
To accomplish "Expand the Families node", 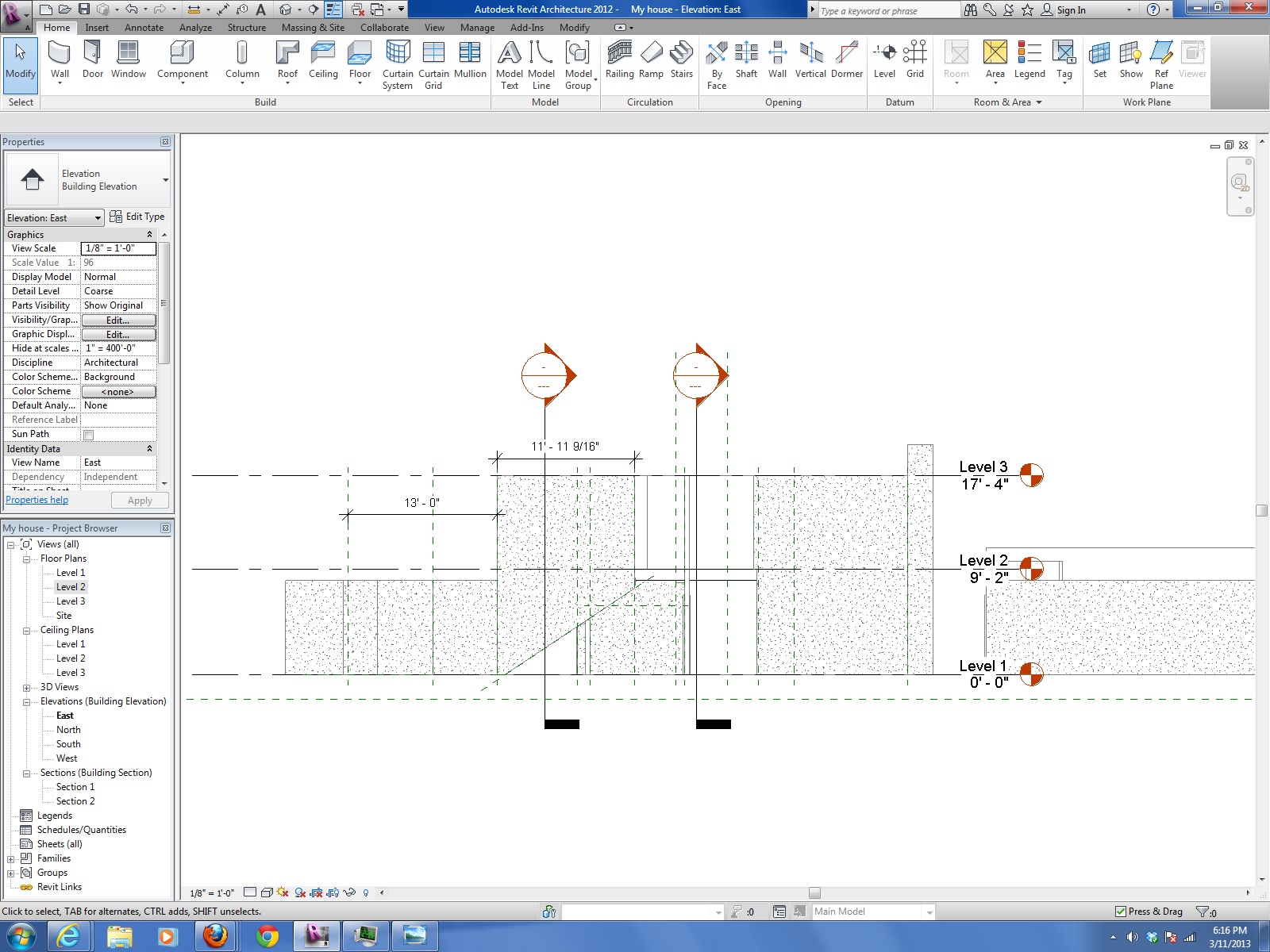I will (x=10, y=859).
